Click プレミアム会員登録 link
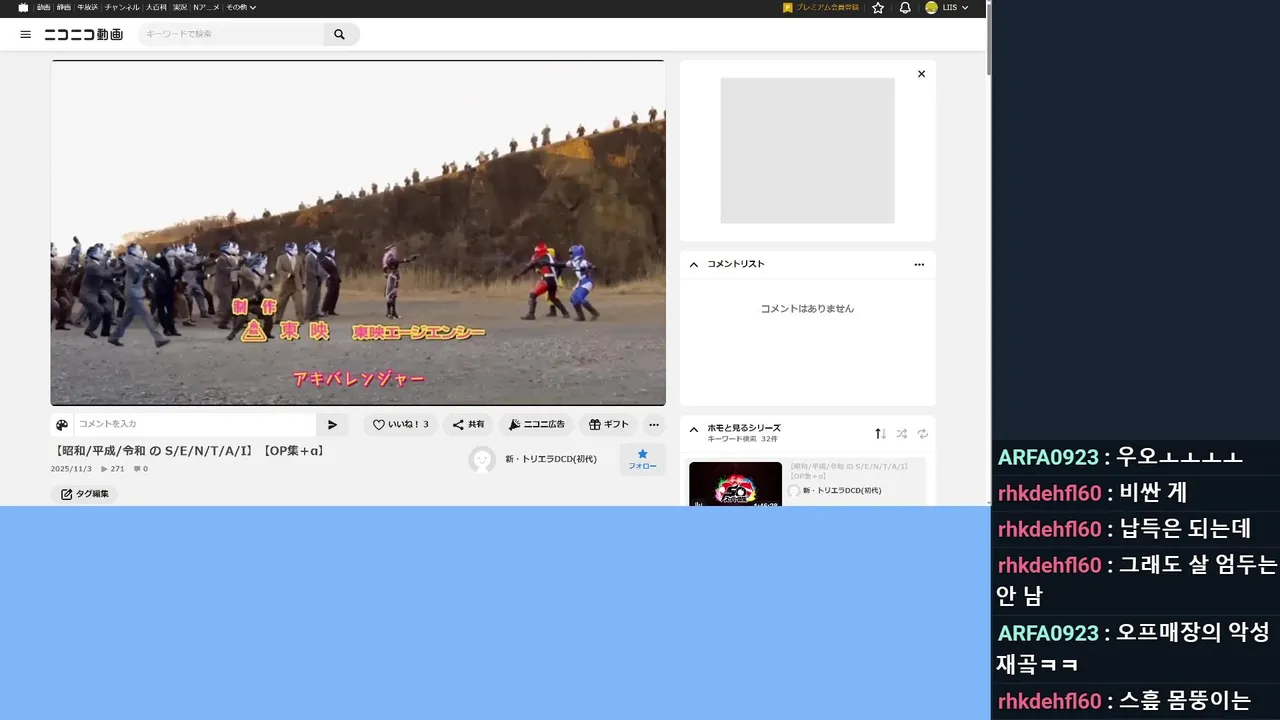Image resolution: width=1280 pixels, height=720 pixels. click(821, 7)
